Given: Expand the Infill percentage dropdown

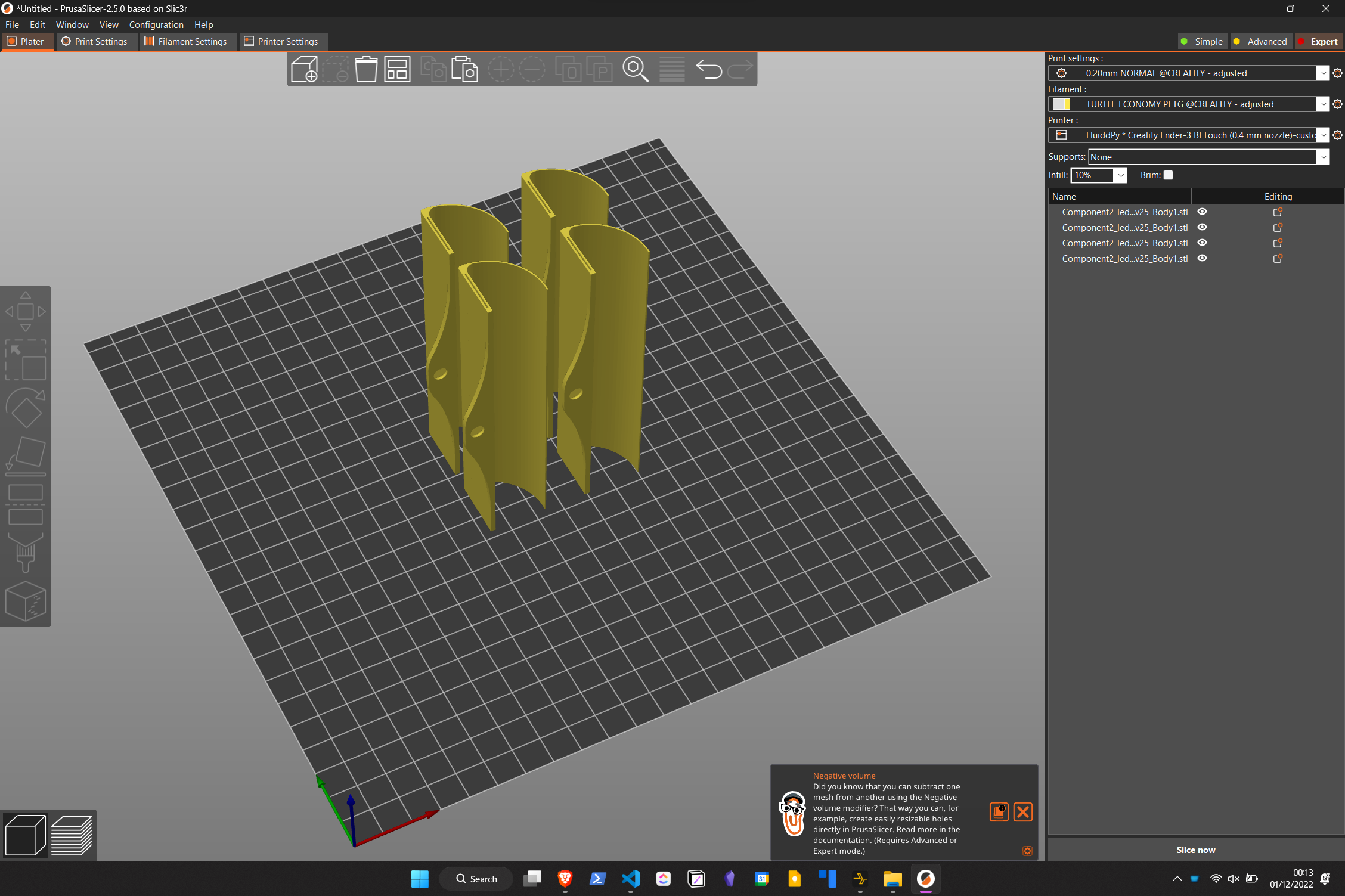Looking at the screenshot, I should 1121,175.
